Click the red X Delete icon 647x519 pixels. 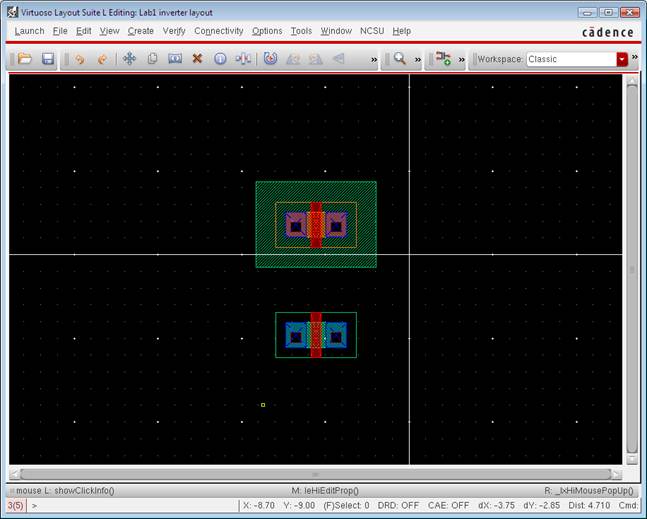[x=197, y=59]
